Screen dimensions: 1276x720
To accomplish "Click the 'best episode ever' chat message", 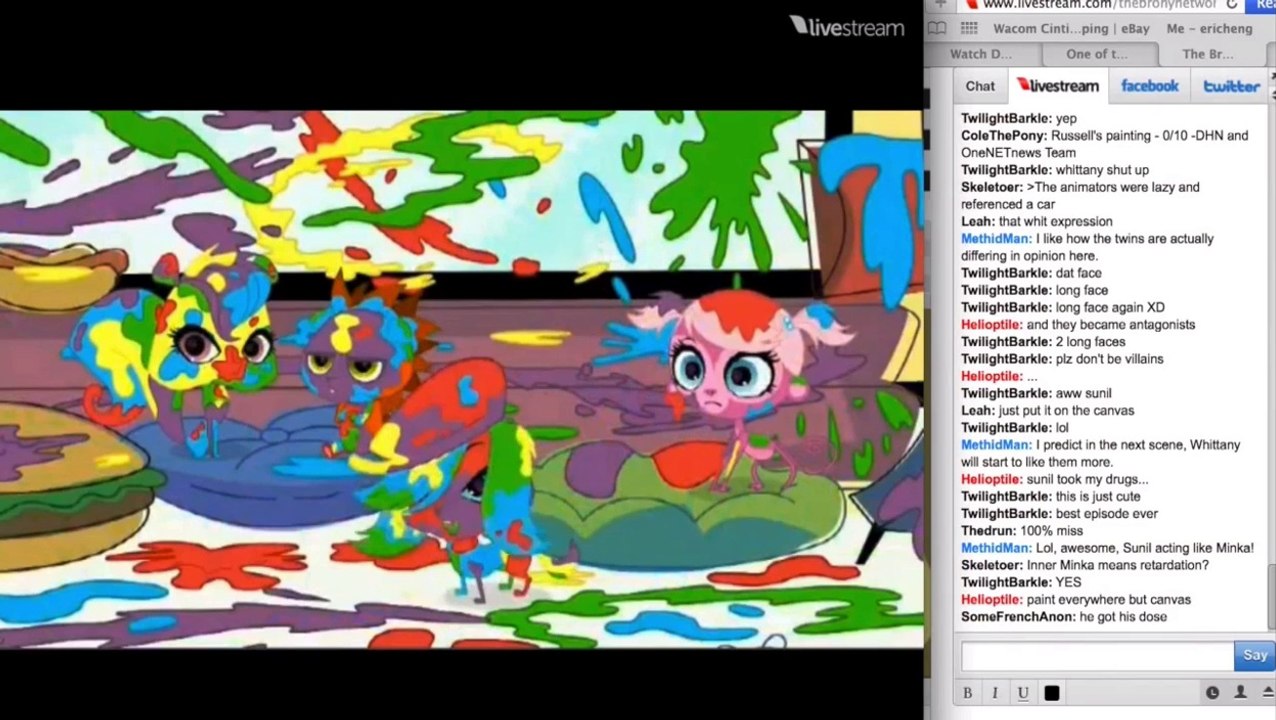I will pyautogui.click(x=1106, y=514).
